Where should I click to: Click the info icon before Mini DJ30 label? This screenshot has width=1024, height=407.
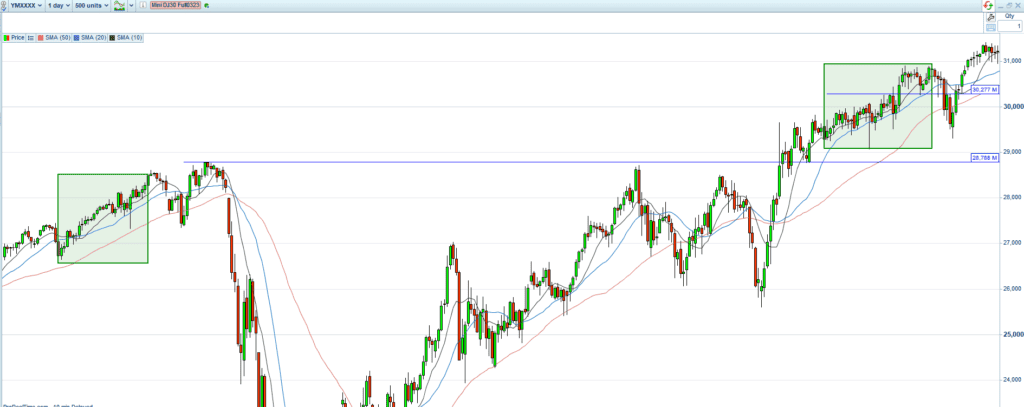tap(143, 6)
